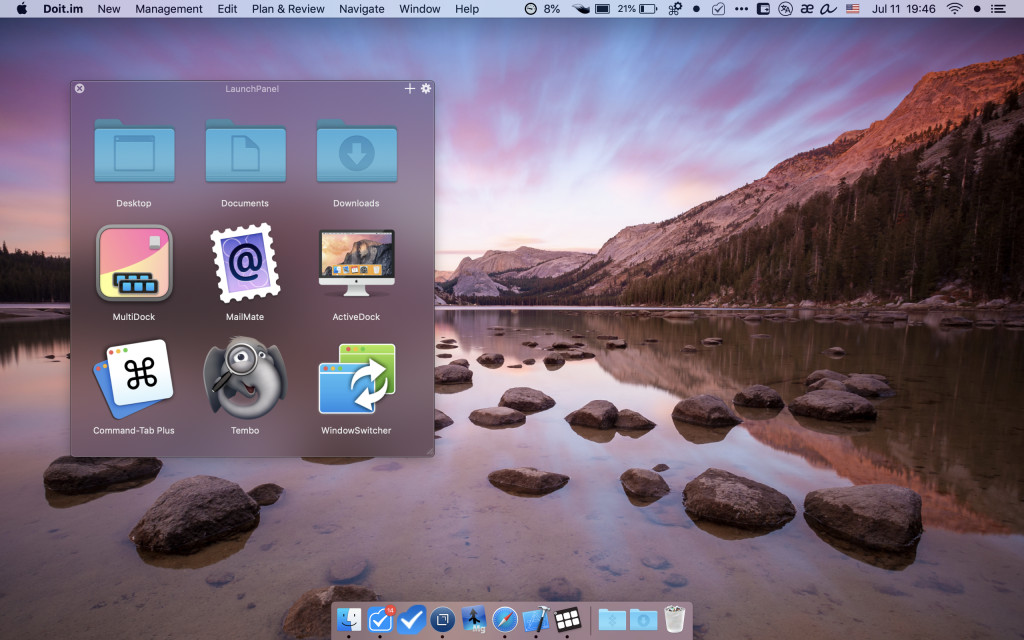The image size is (1024, 640).
Task: Add an item with the plus button
Action: pyautogui.click(x=409, y=88)
